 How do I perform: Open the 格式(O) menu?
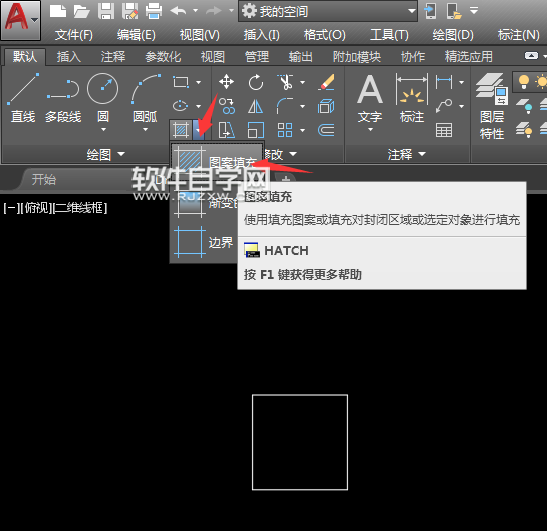pos(324,35)
